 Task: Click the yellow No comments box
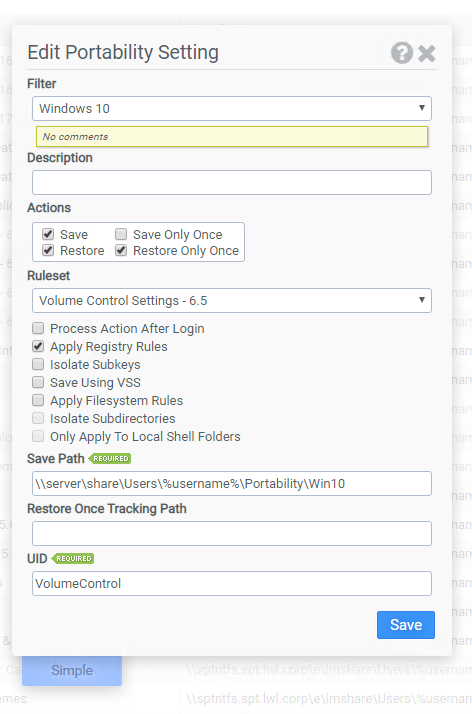232,137
